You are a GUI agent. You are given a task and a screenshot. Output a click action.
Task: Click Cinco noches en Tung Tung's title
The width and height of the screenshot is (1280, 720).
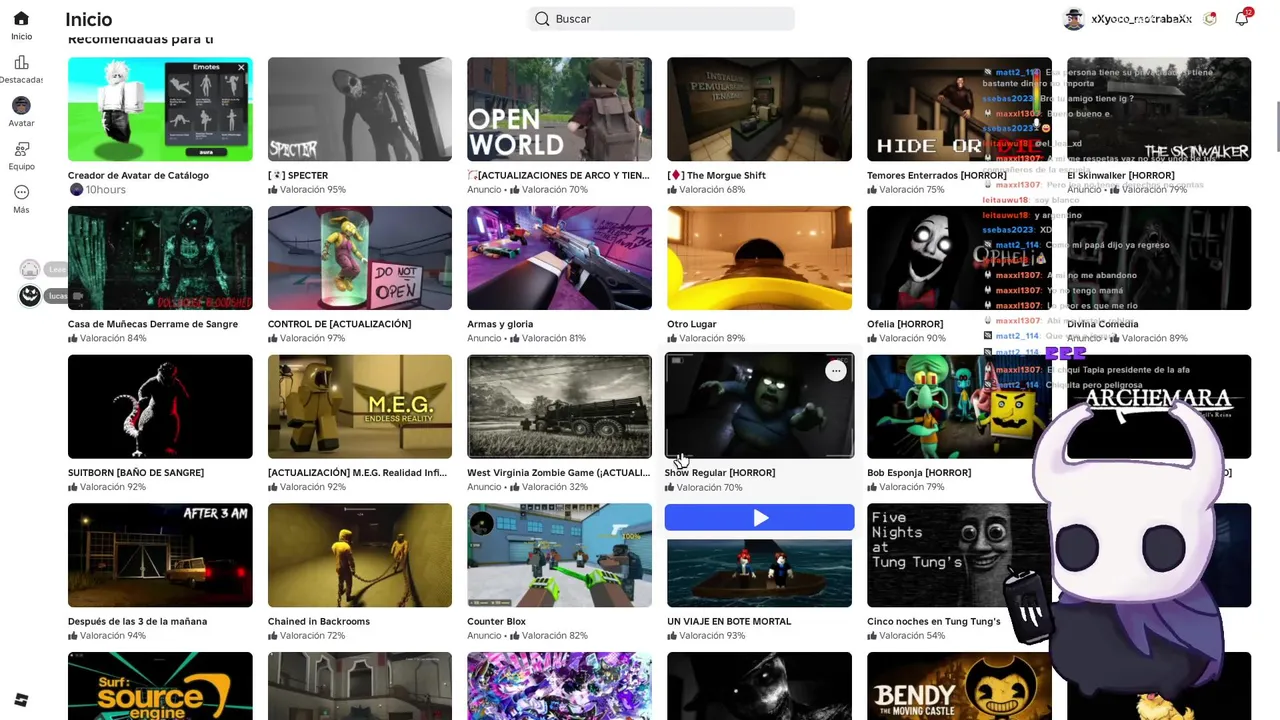[x=934, y=621]
